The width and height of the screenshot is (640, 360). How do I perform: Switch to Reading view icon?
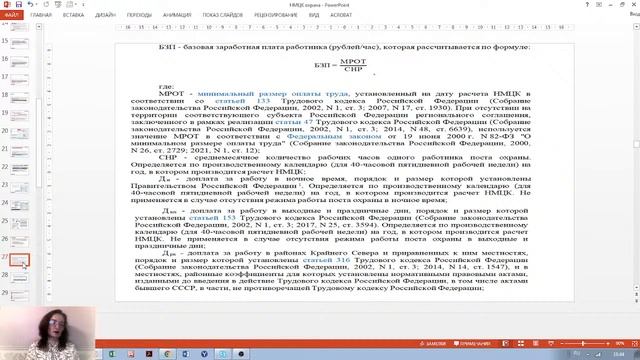pos(536,344)
